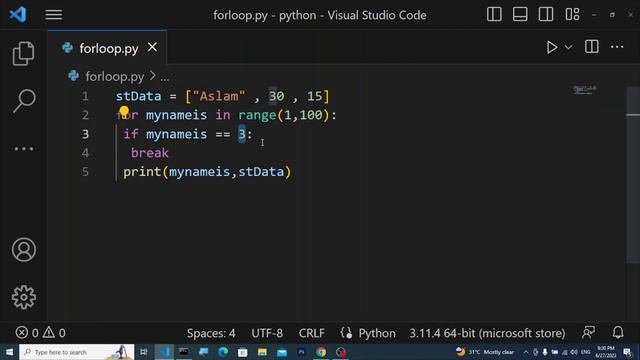
Task: Click range in the for statement
Action: [257, 115]
